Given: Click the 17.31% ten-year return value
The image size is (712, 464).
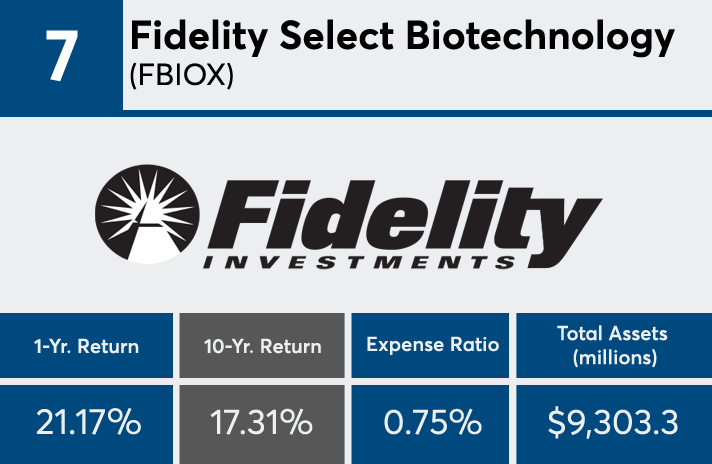Looking at the screenshot, I should pyautogui.click(x=262, y=422).
